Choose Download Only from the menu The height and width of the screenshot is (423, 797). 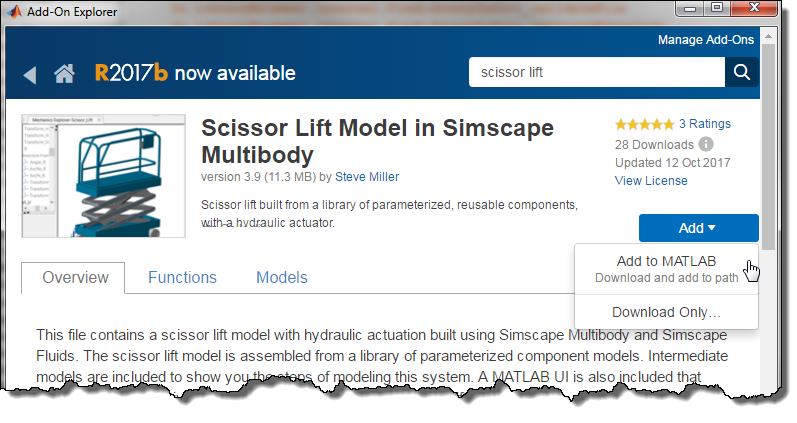(666, 312)
